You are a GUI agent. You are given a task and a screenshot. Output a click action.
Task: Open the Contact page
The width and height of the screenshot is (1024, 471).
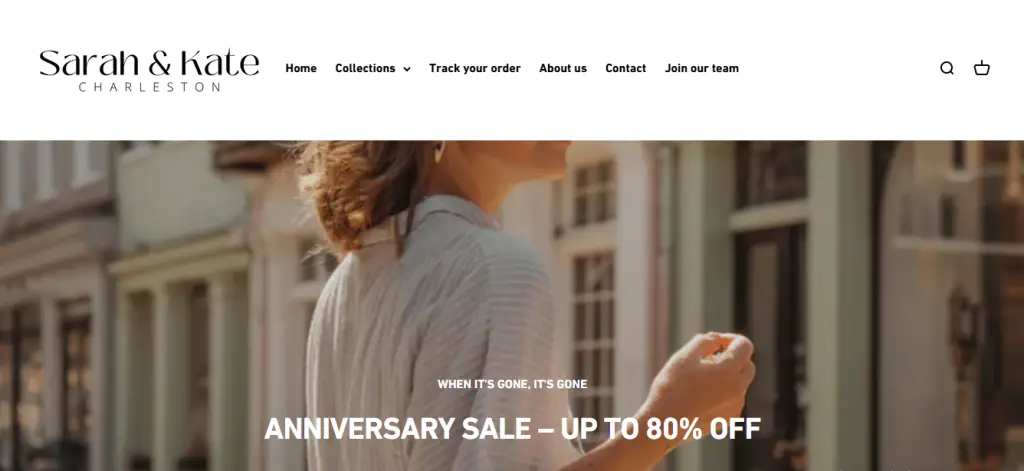[x=626, y=68]
